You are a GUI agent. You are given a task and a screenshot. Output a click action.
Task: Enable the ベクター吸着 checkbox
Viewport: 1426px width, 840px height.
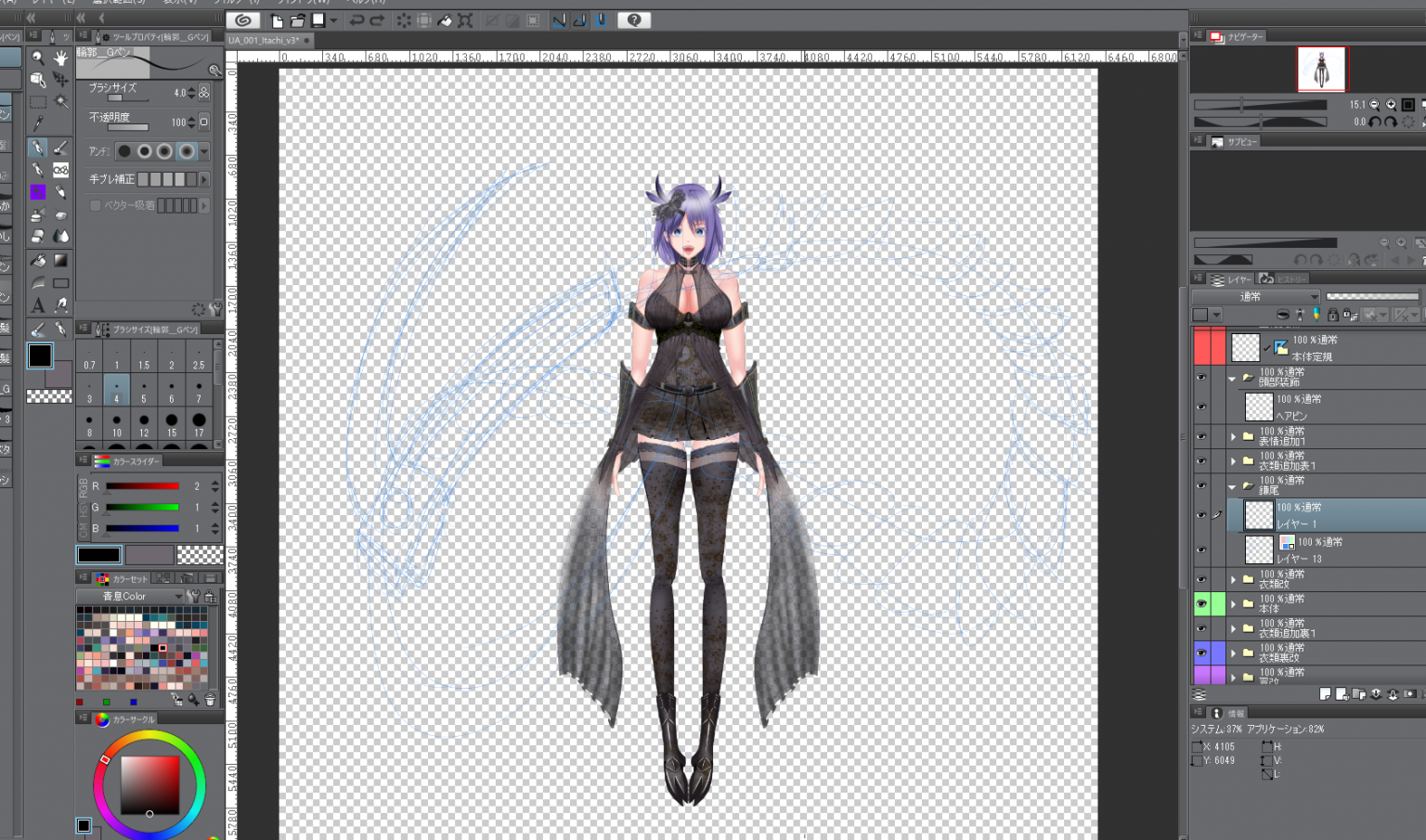(95, 205)
